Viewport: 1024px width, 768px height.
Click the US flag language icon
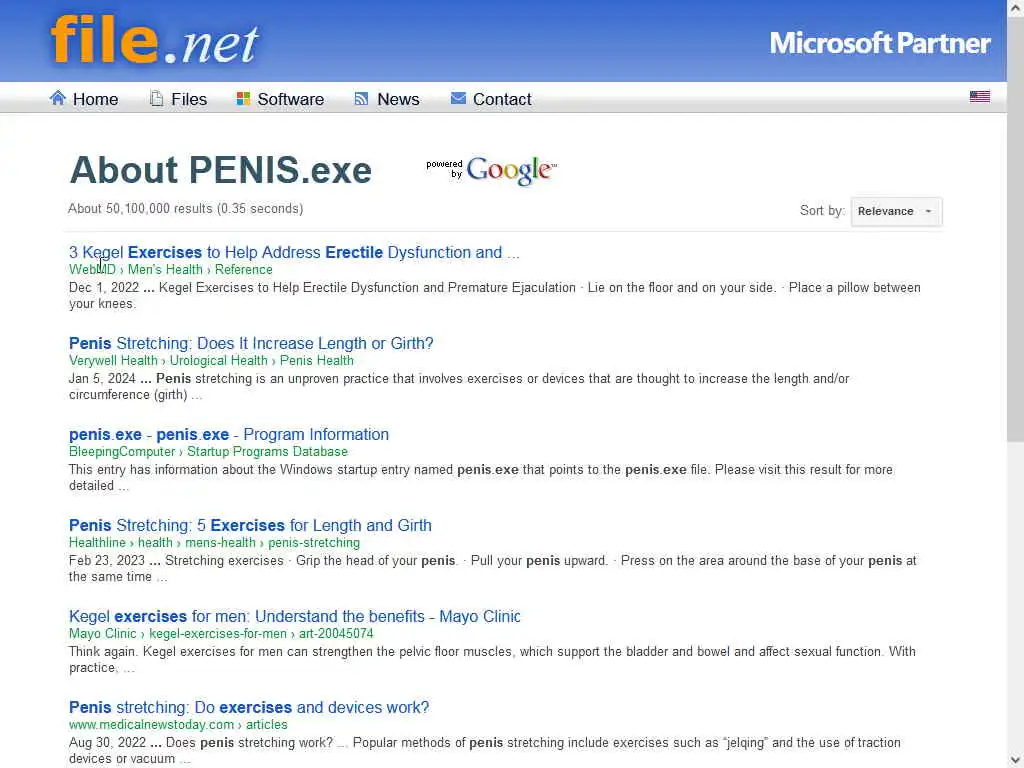tap(979, 97)
